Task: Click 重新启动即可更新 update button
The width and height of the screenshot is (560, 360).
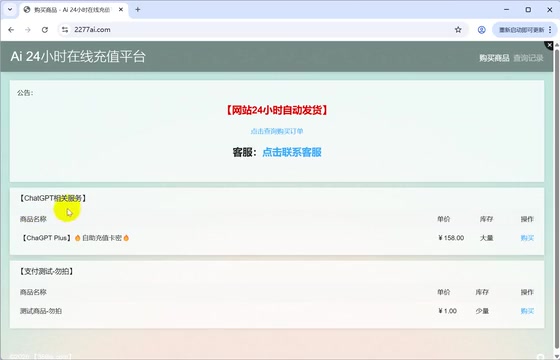Action: pyautogui.click(x=521, y=30)
